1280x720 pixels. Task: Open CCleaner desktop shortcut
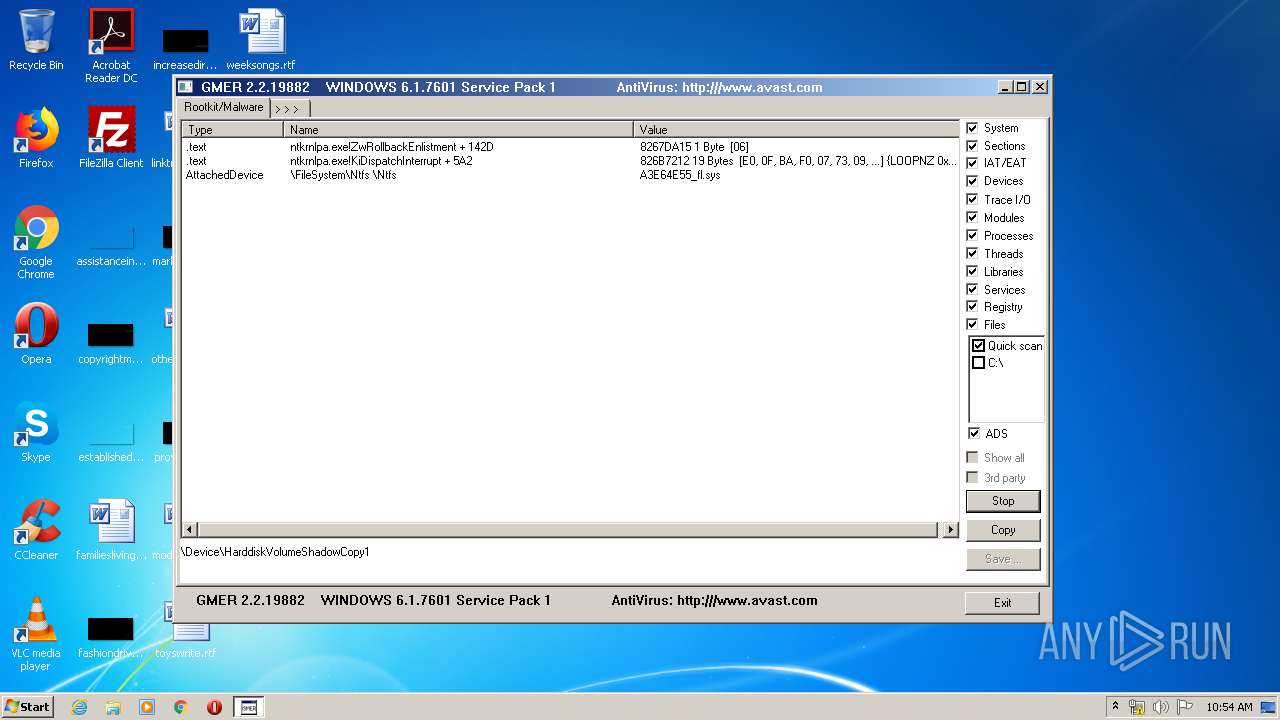point(36,530)
